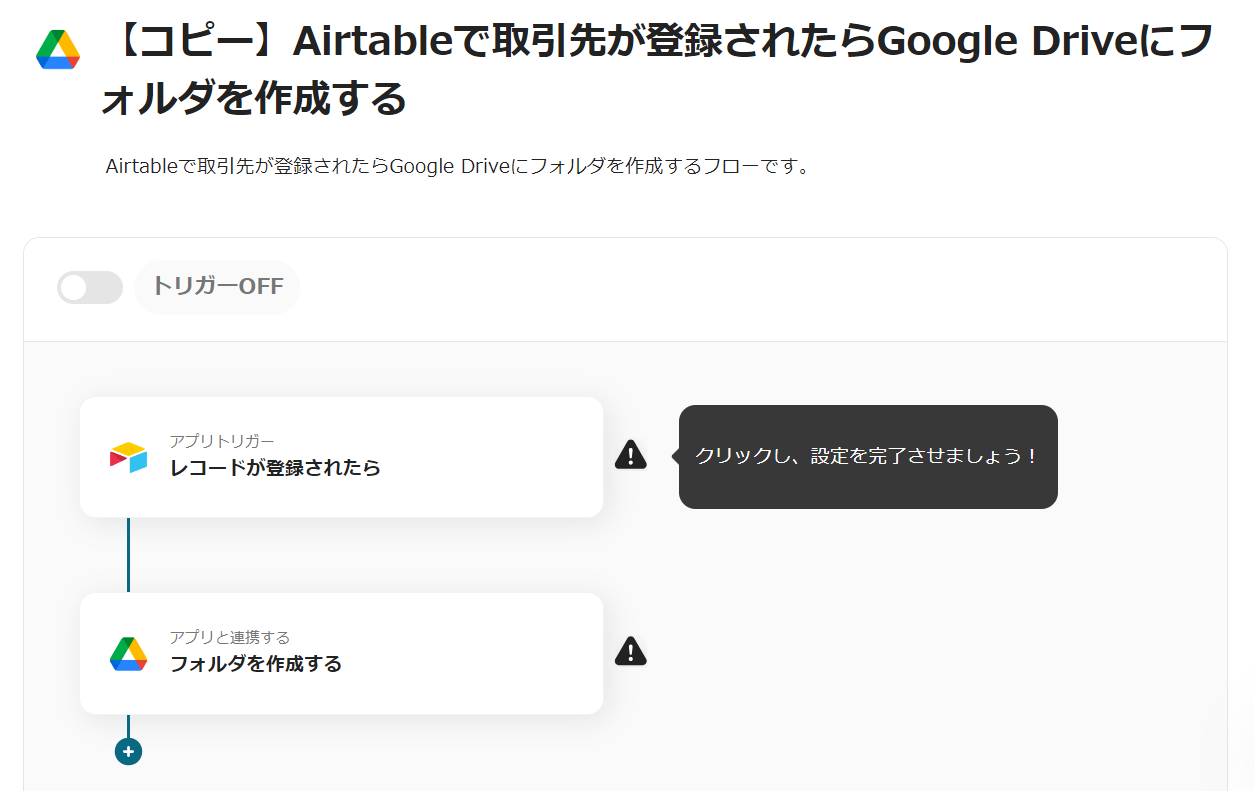Click the クリックし、設定を完了させましょう tooltip

pyautogui.click(x=867, y=456)
